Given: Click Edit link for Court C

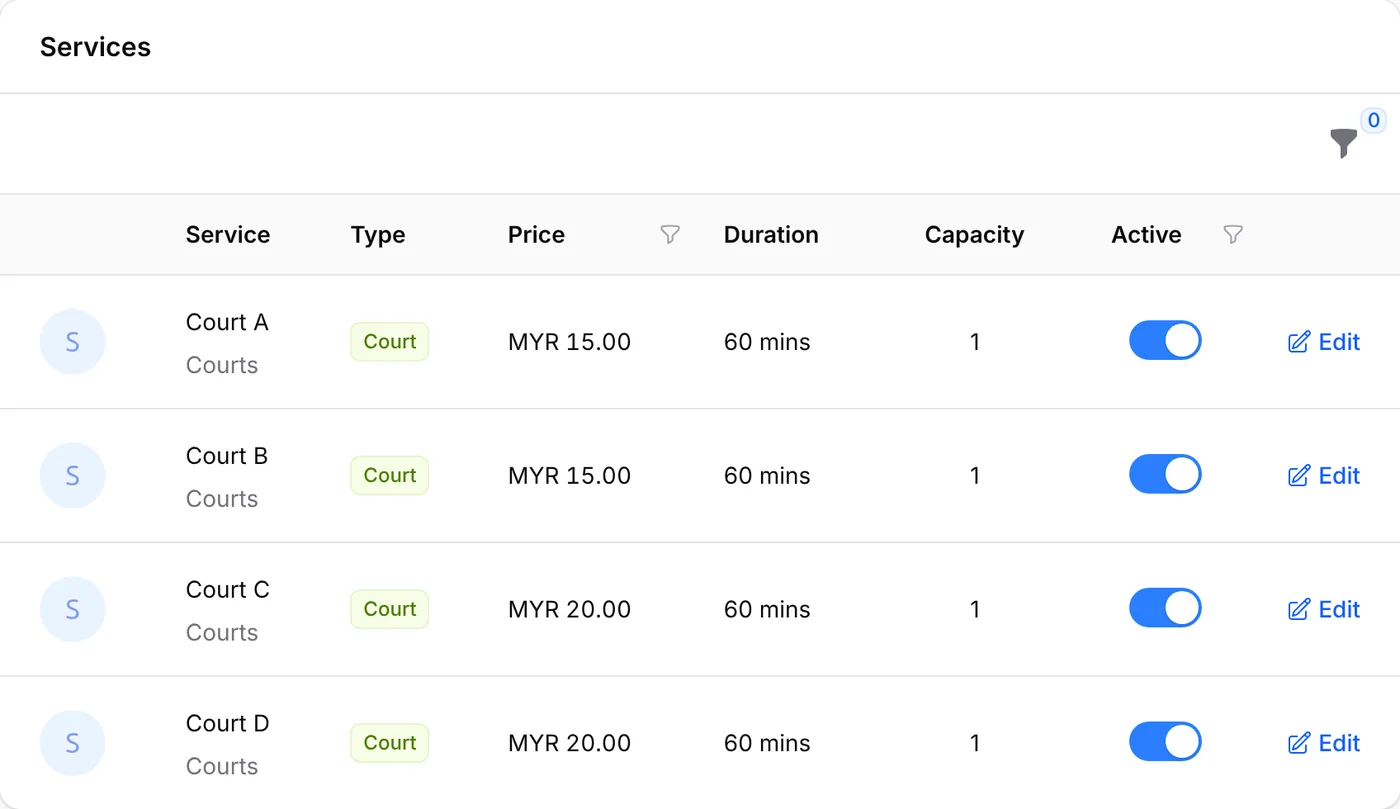Looking at the screenshot, I should point(1323,610).
